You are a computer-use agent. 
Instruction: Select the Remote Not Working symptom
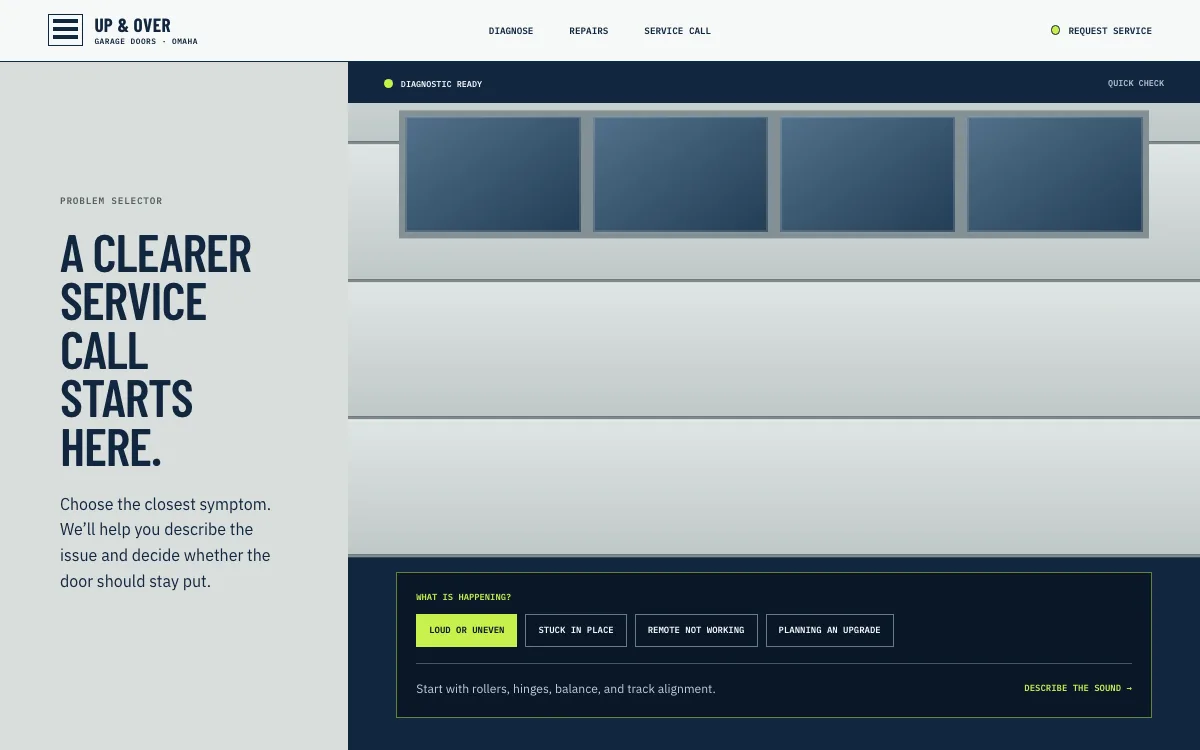696,630
